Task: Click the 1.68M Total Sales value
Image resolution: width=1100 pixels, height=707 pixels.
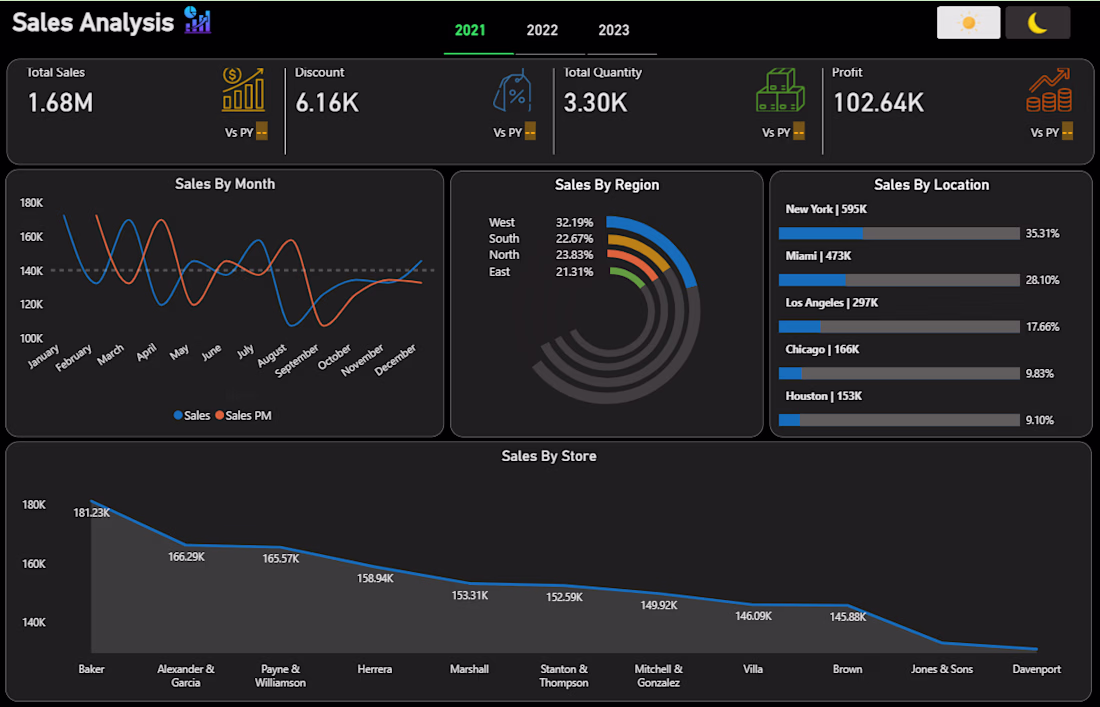Action: pyautogui.click(x=60, y=103)
